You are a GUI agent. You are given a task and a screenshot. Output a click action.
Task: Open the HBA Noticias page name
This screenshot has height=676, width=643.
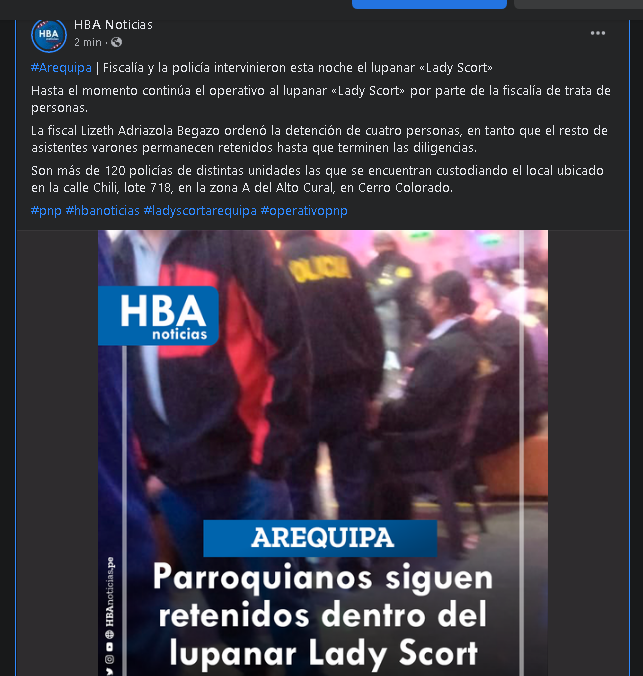(113, 25)
